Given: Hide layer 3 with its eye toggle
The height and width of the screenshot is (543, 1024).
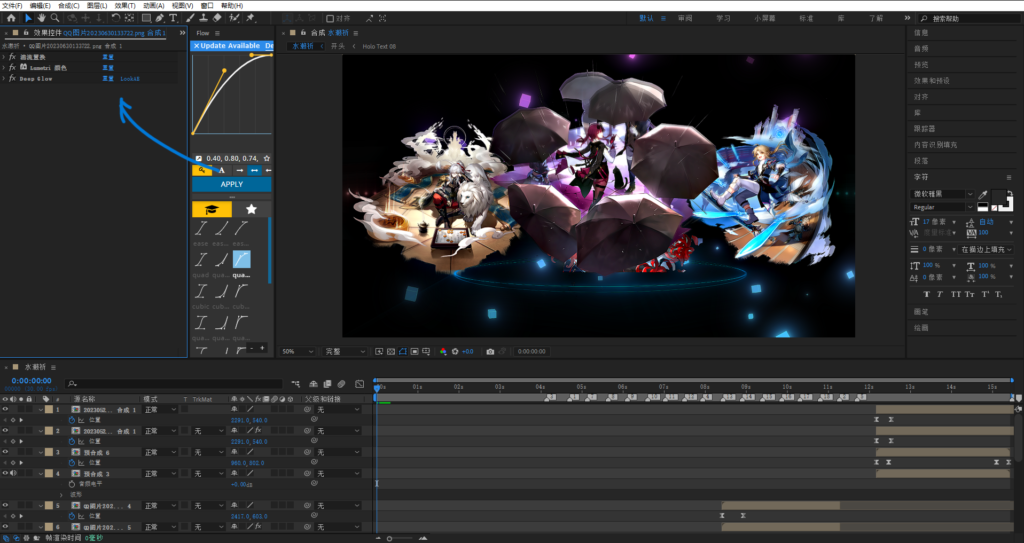Looking at the screenshot, I should pos(5,452).
